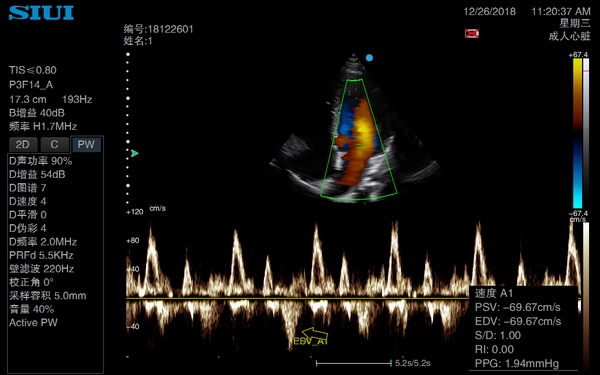Screen dimensions: 600x375
Task: Select the 壁滤波 220Hz wall filter setting
Action: point(41,269)
